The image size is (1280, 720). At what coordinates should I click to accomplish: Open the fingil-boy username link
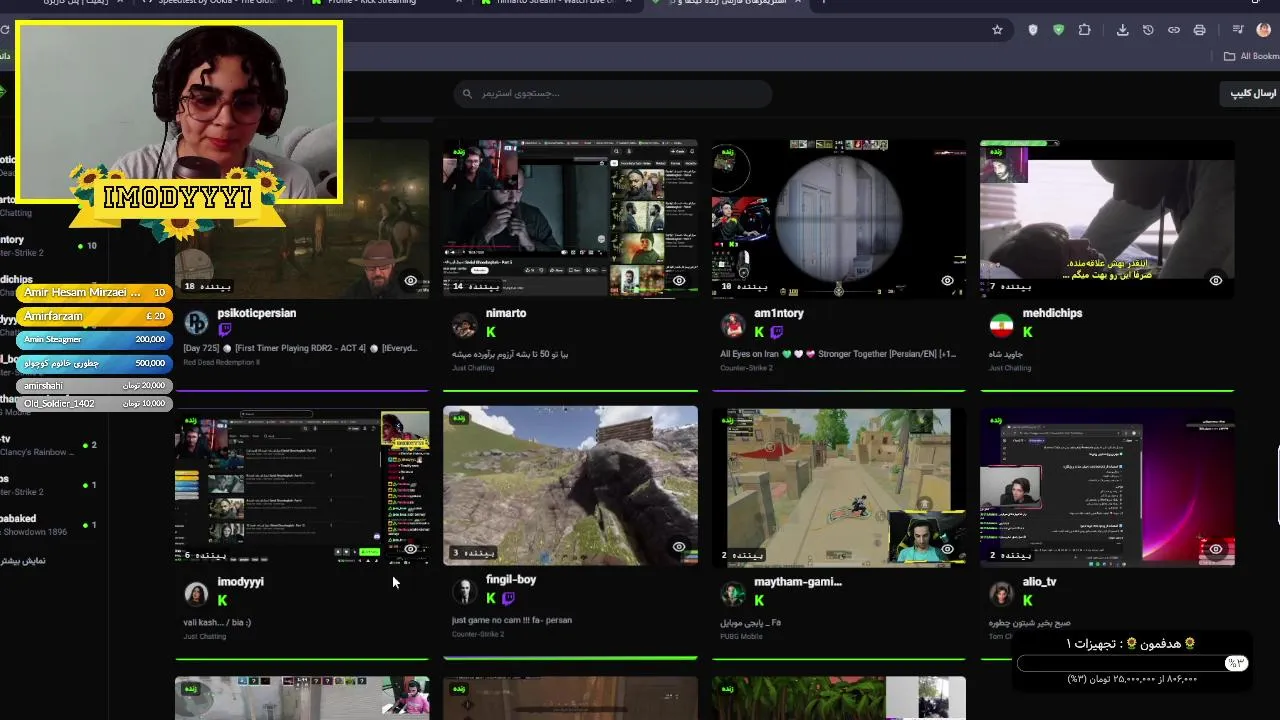(x=511, y=579)
